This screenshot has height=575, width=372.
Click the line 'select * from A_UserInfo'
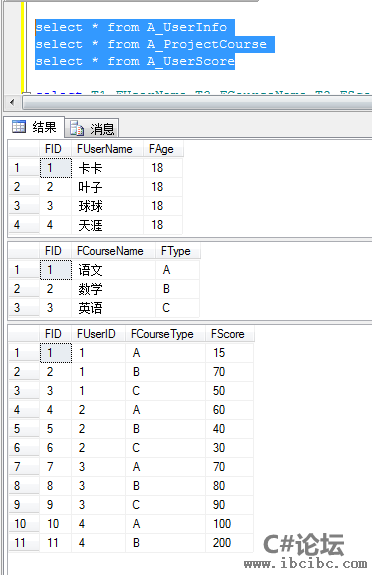(131, 28)
